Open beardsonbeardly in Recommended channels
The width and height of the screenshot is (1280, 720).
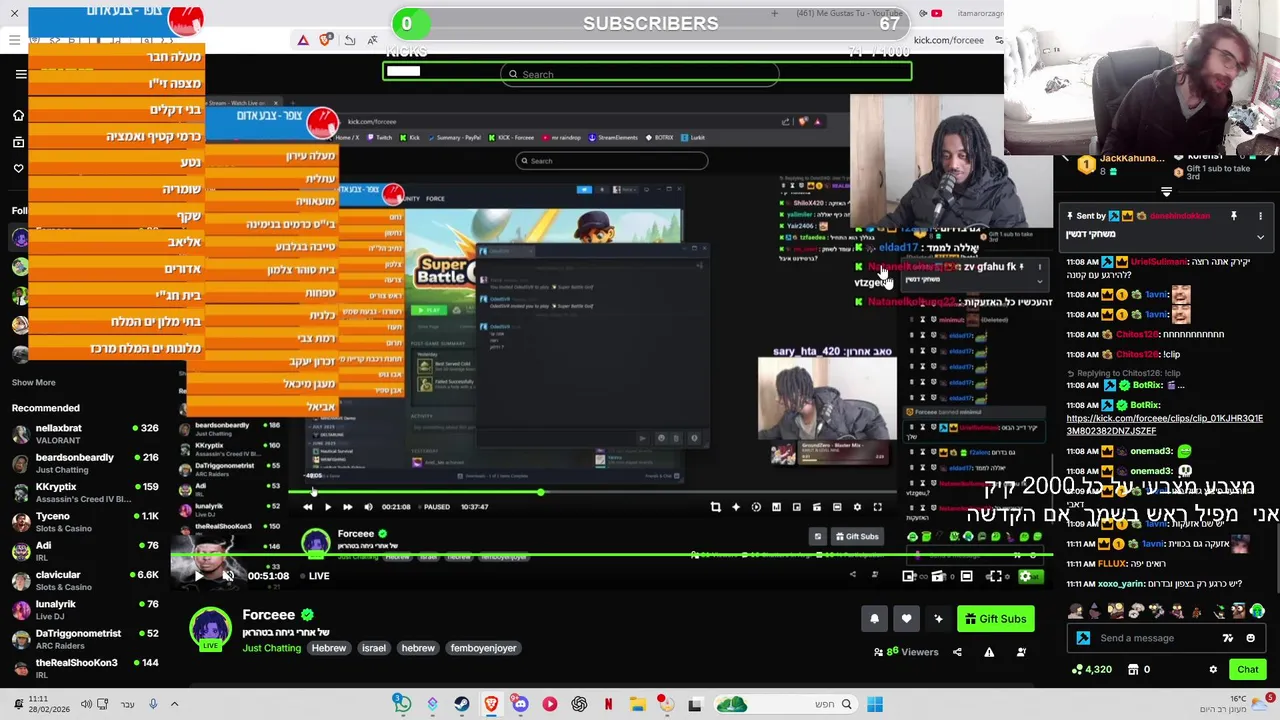click(x=85, y=463)
